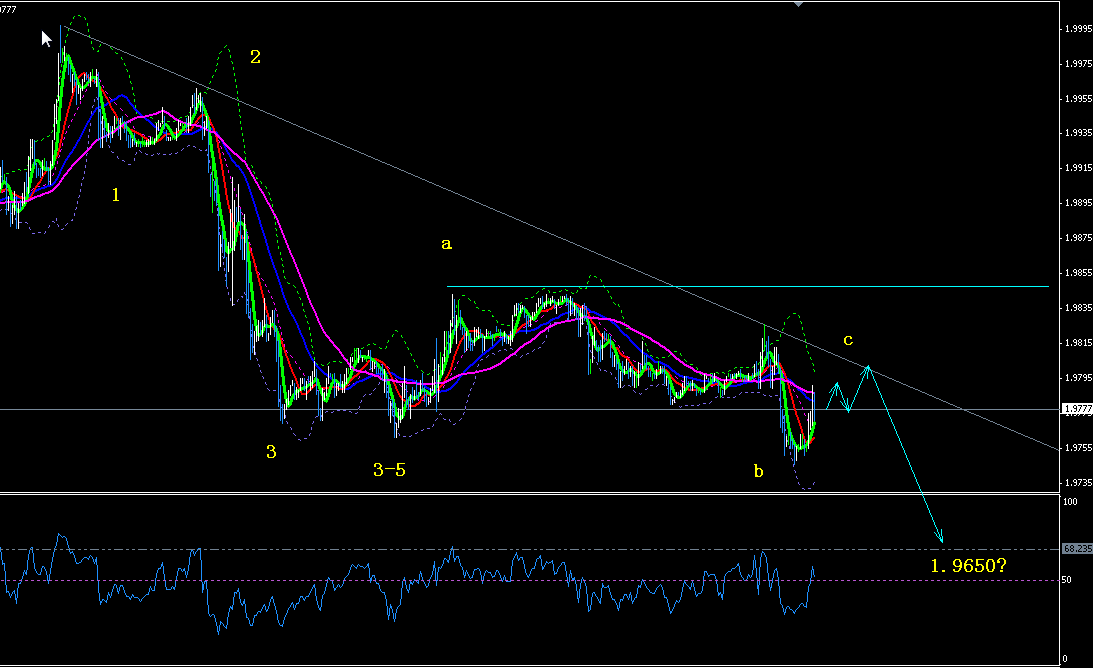The width and height of the screenshot is (1093, 668).
Task: Select the horizontal cyan resistance line
Action: click(748, 287)
